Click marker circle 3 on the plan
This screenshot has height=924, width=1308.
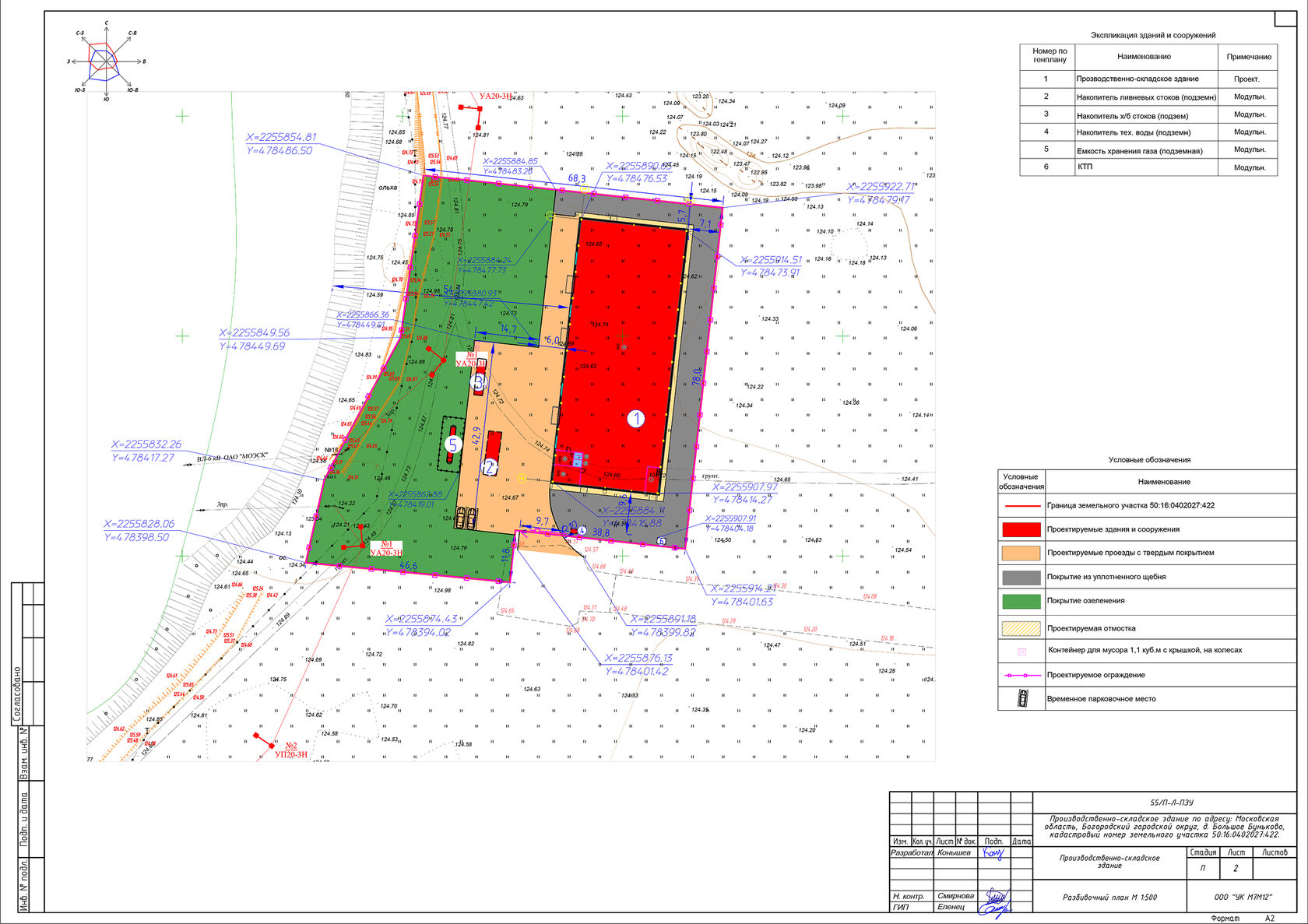click(480, 382)
